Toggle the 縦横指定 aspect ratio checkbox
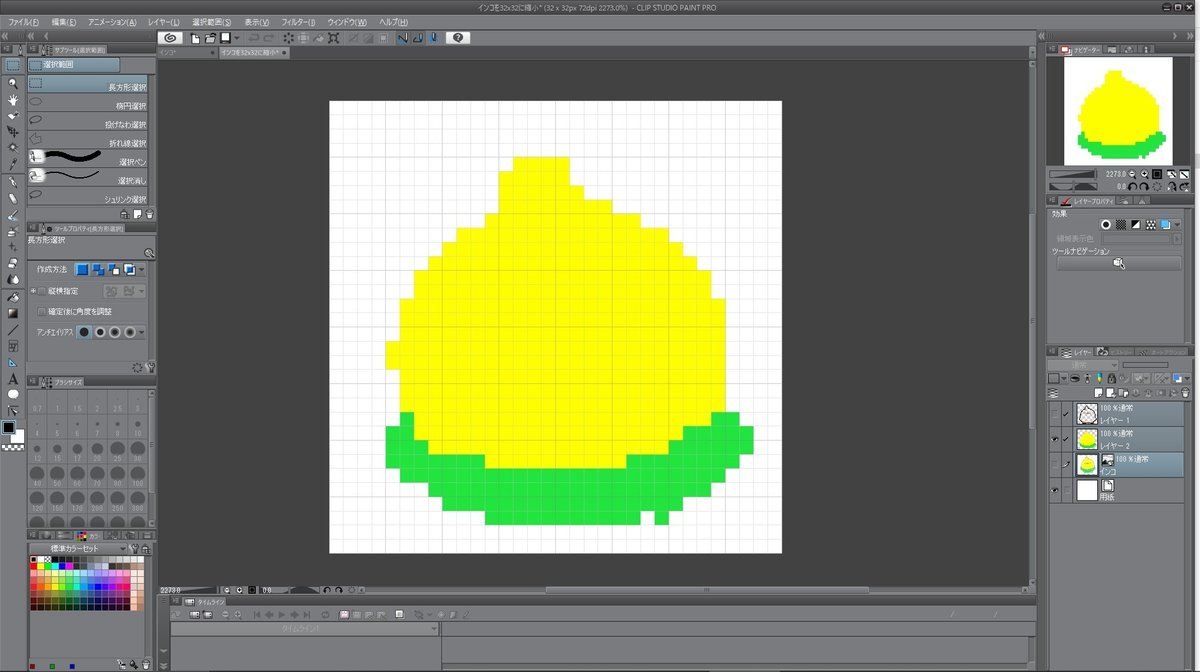 coord(41,291)
